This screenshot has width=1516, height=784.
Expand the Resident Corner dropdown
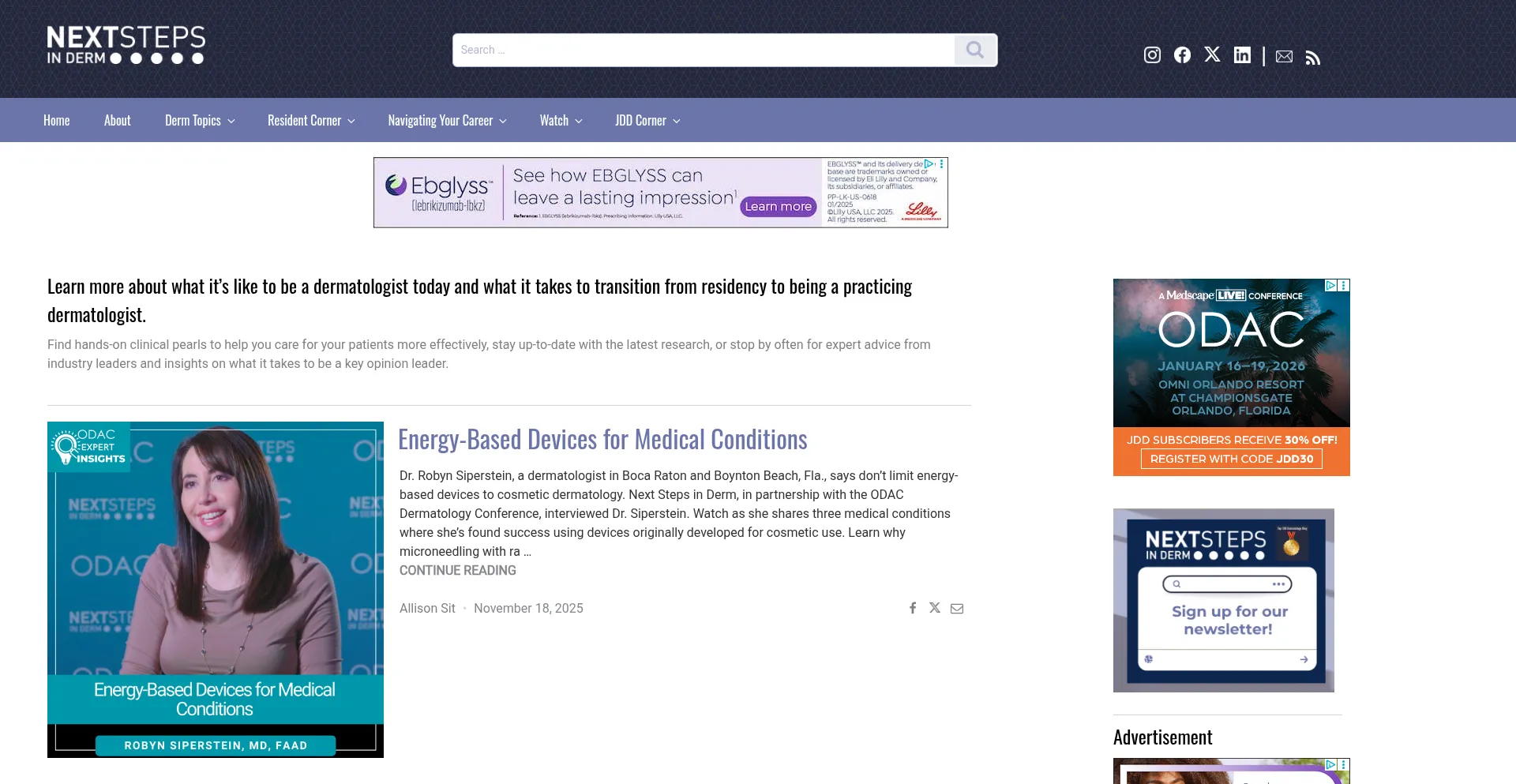click(311, 121)
